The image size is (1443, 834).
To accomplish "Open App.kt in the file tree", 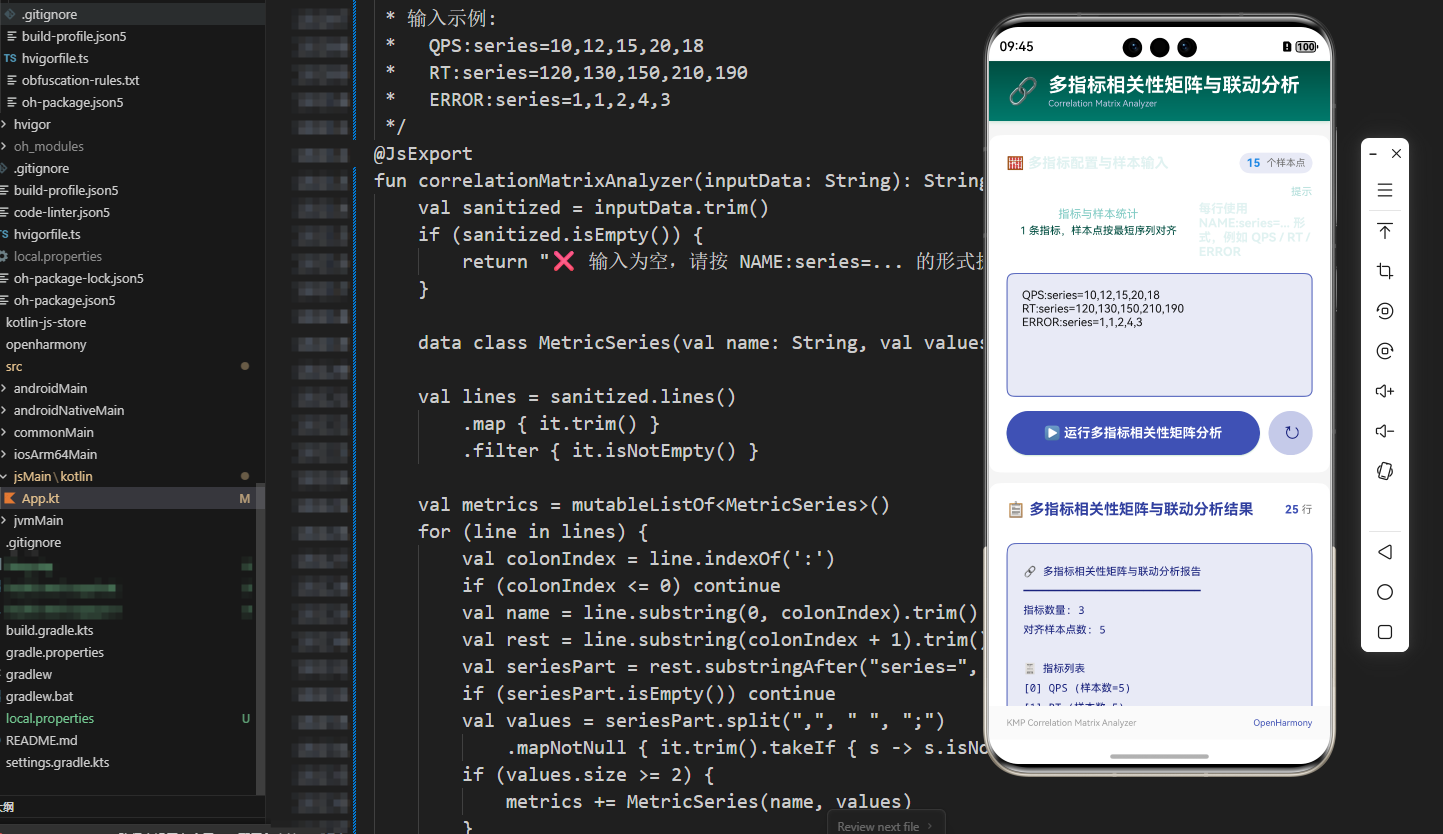I will click(x=41, y=498).
